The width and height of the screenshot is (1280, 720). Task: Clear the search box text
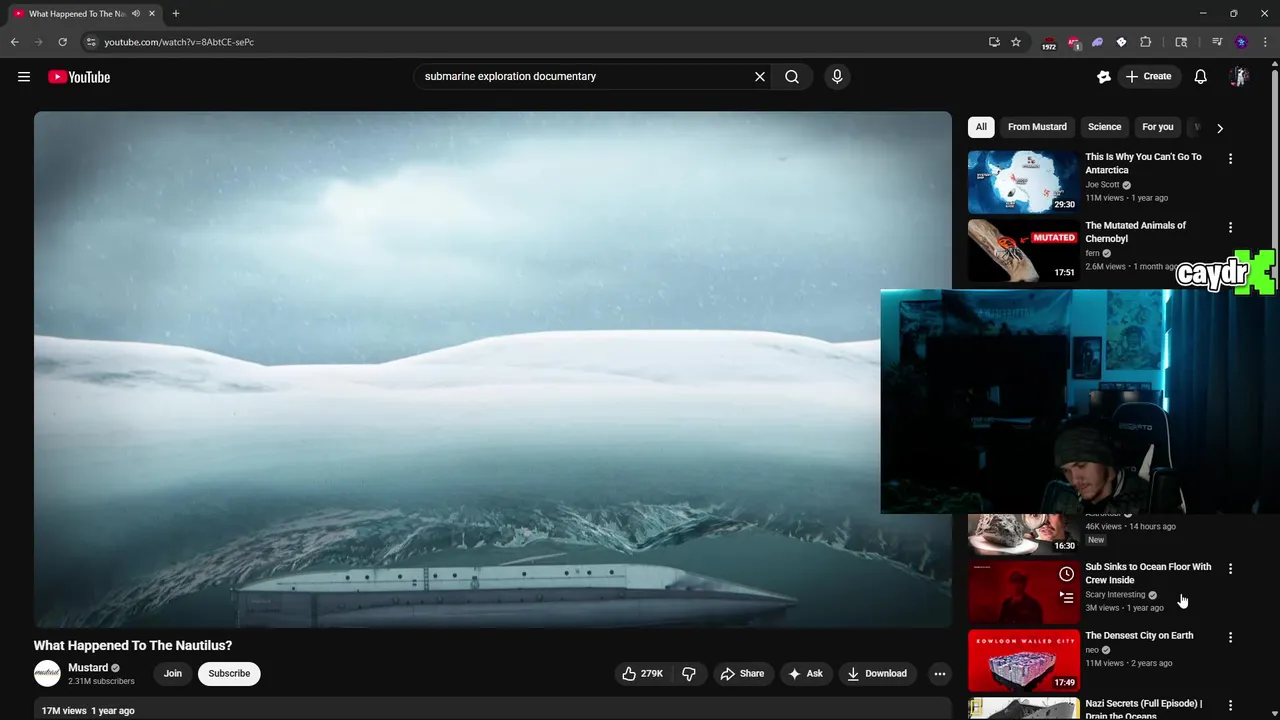click(x=760, y=77)
